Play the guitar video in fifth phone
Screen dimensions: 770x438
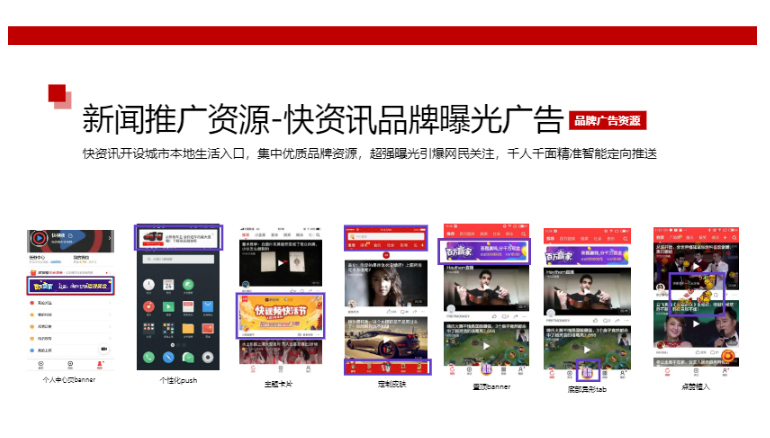coord(486,288)
